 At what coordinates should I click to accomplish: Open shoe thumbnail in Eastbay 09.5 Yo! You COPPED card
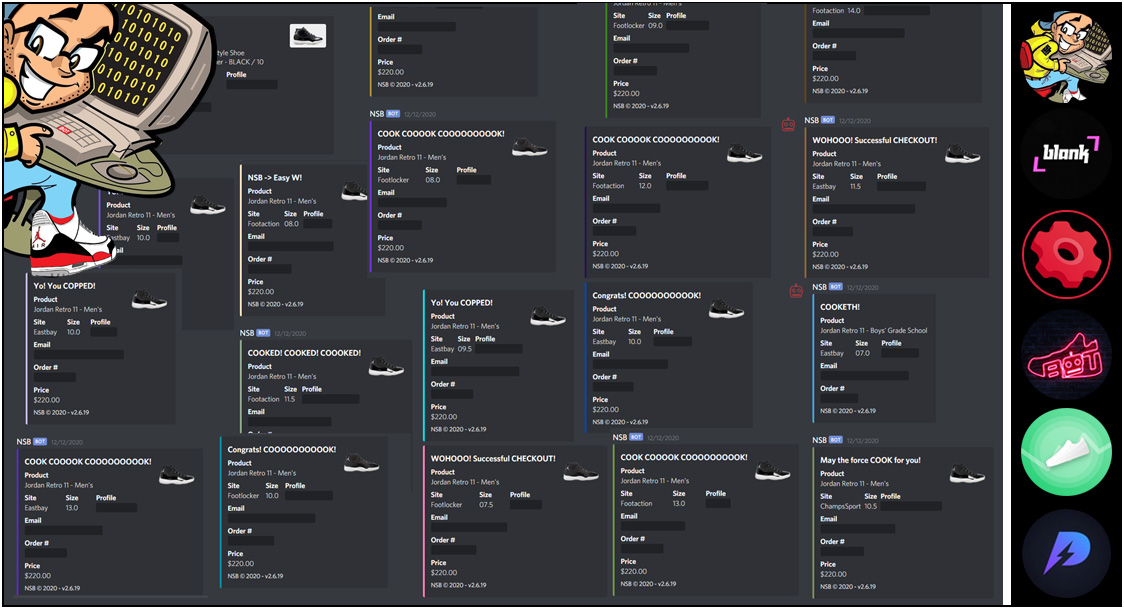[548, 317]
